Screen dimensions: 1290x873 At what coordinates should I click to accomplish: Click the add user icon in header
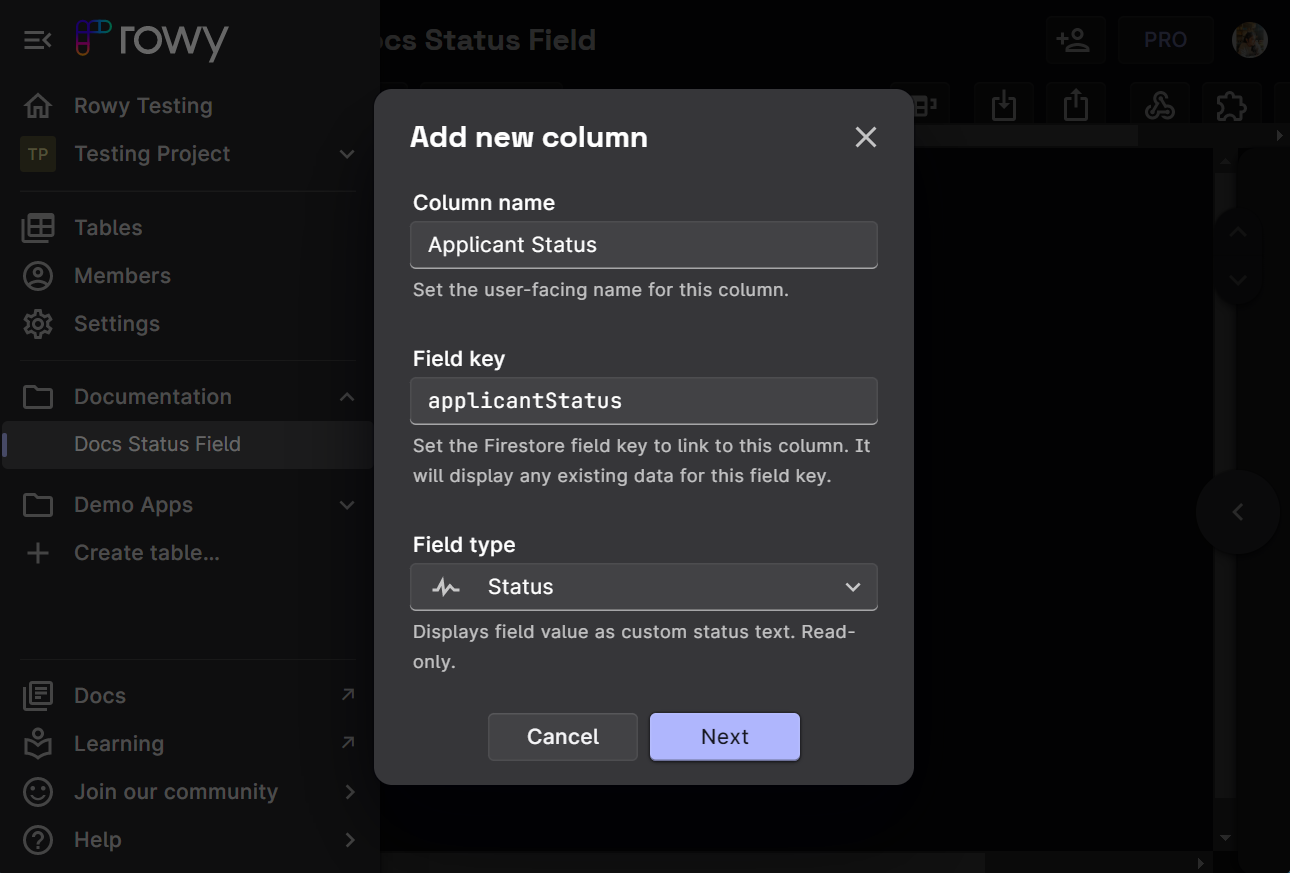(x=1073, y=41)
